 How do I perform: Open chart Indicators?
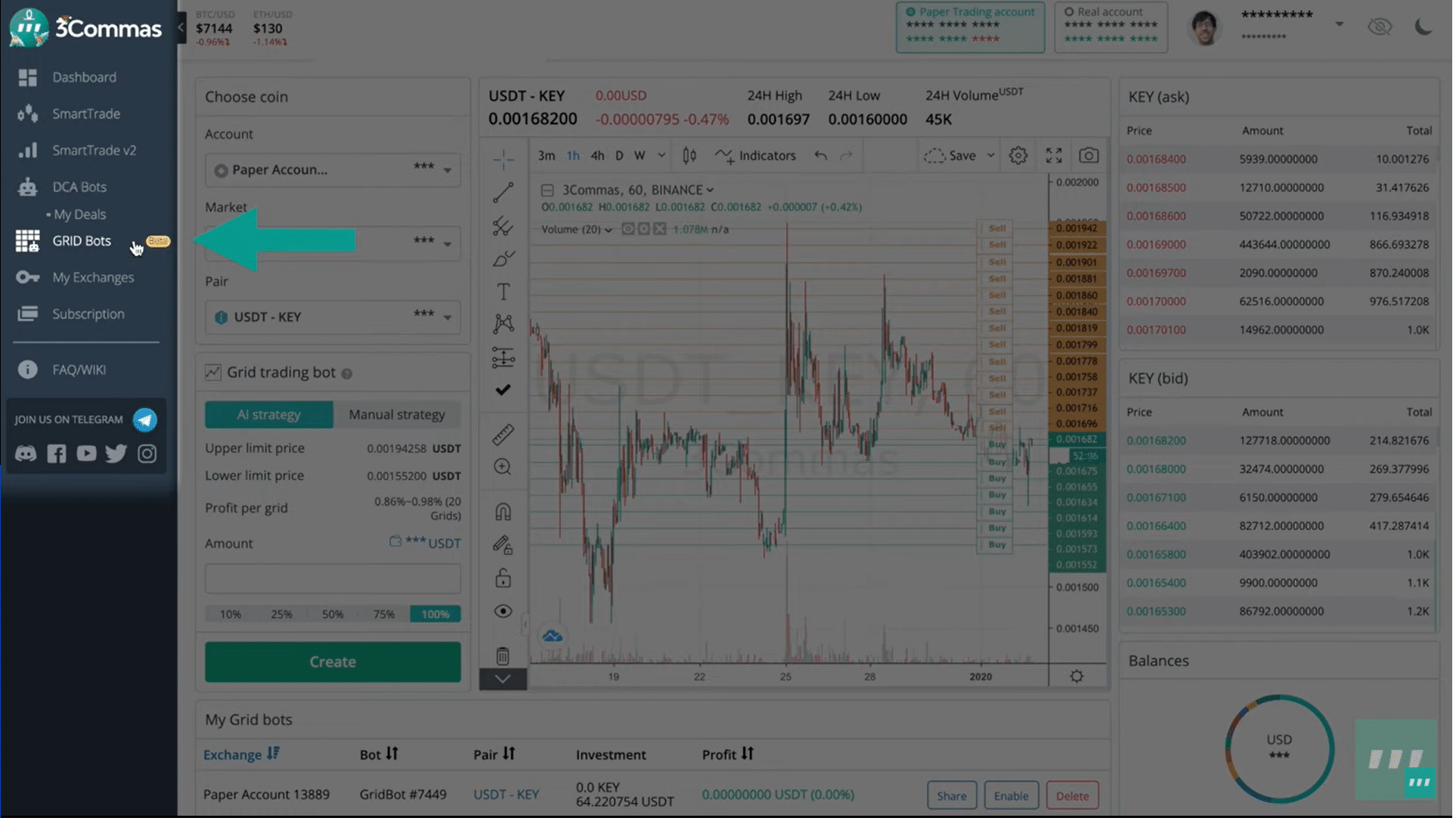pos(757,156)
